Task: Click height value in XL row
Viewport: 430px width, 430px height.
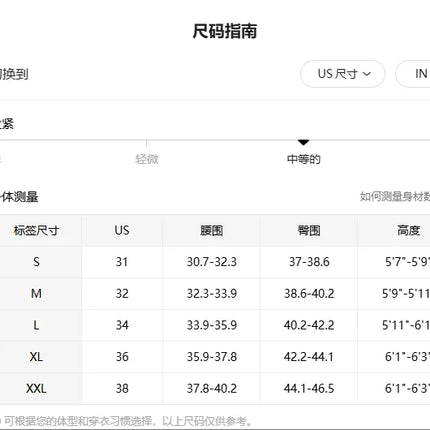Action: point(407,357)
